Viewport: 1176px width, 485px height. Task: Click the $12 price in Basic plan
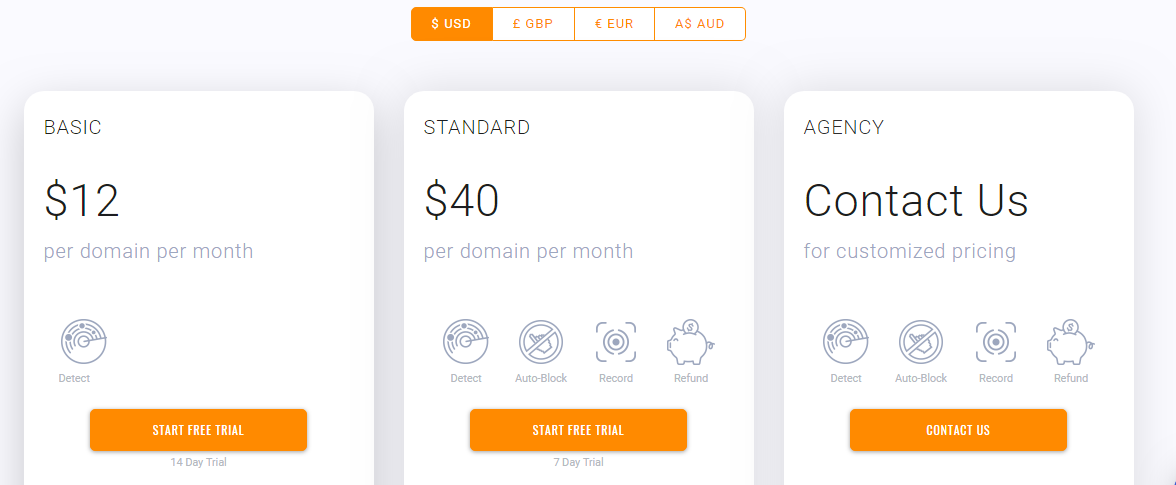[x=82, y=201]
